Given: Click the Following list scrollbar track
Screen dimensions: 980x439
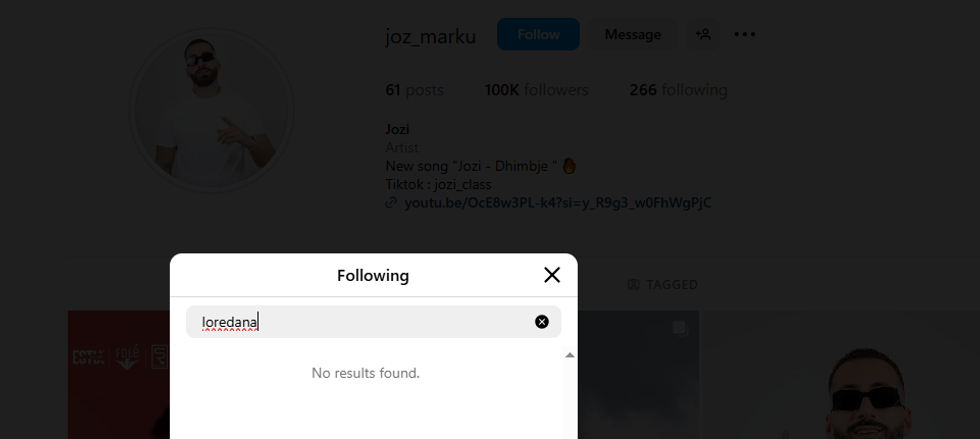Looking at the screenshot, I should pos(570,400).
